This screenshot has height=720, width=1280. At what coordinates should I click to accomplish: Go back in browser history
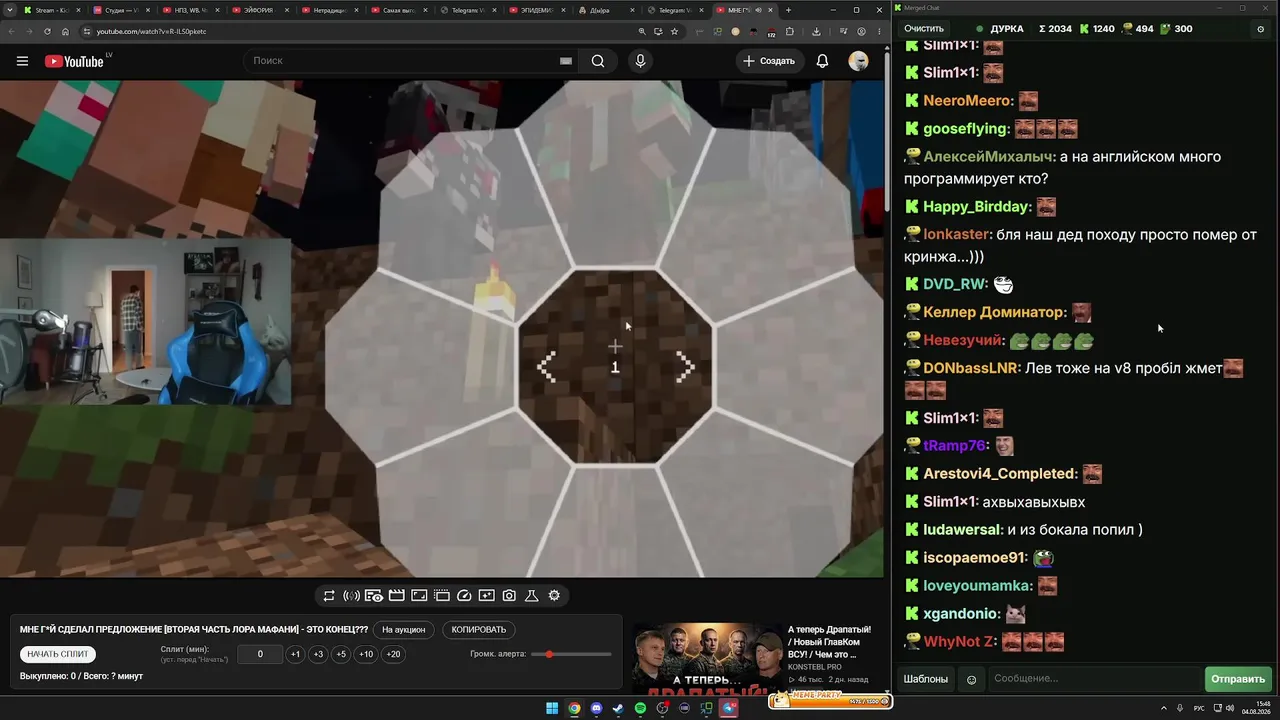click(x=11, y=31)
